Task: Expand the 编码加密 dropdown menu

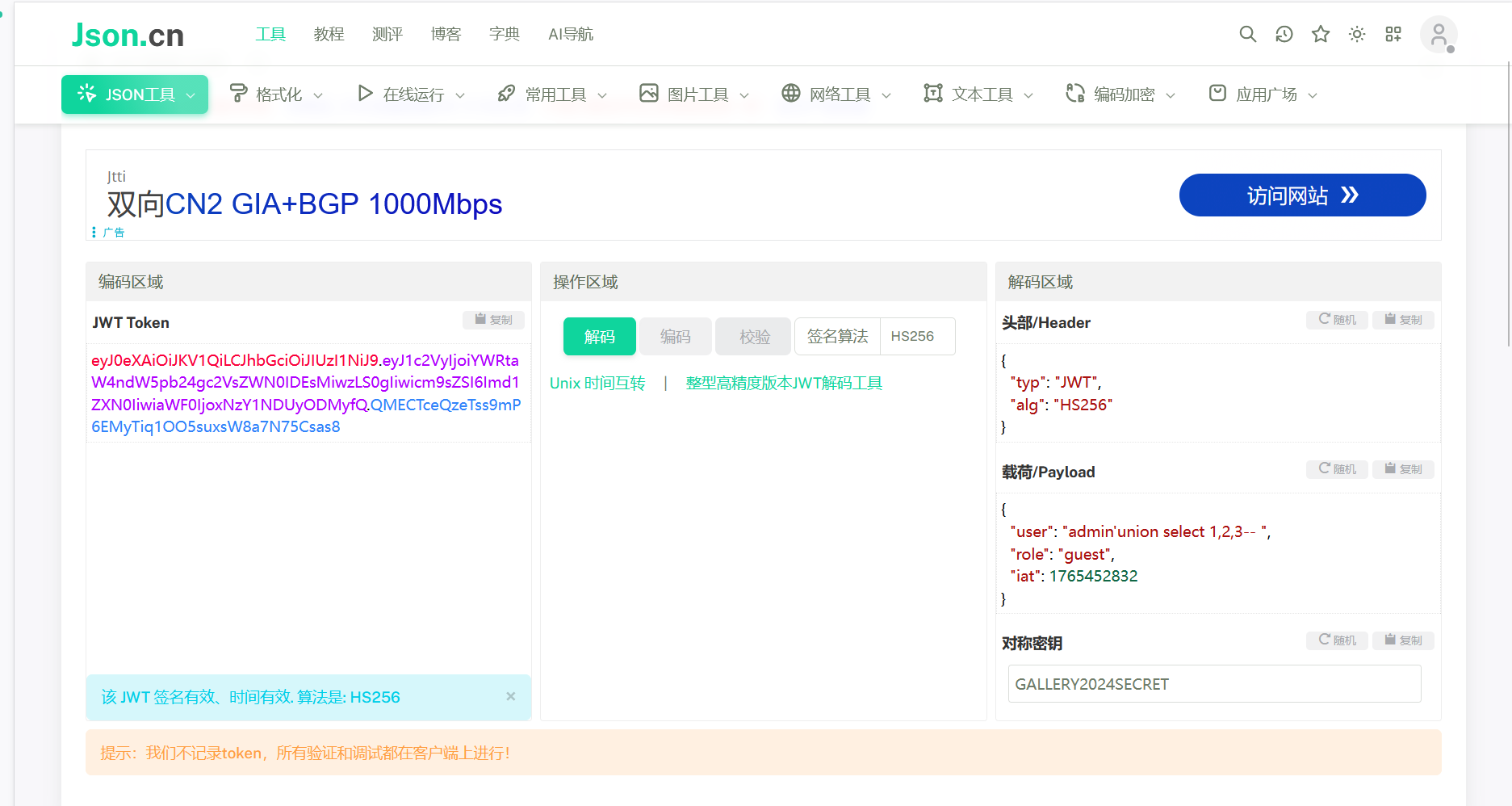Action: tap(1120, 94)
